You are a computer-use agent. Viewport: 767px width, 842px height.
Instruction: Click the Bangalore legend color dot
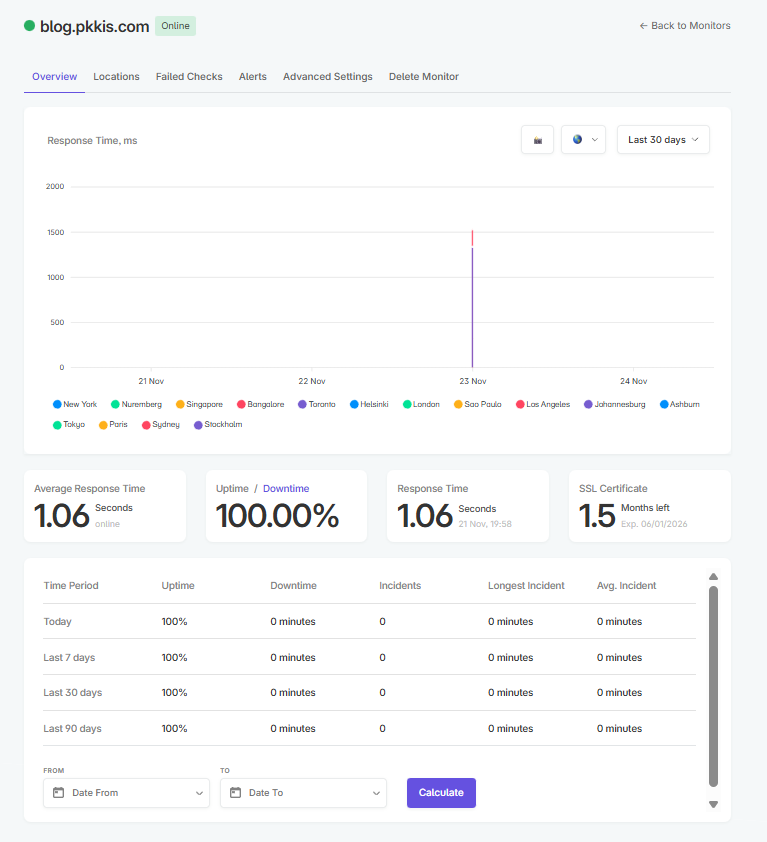[x=241, y=405]
